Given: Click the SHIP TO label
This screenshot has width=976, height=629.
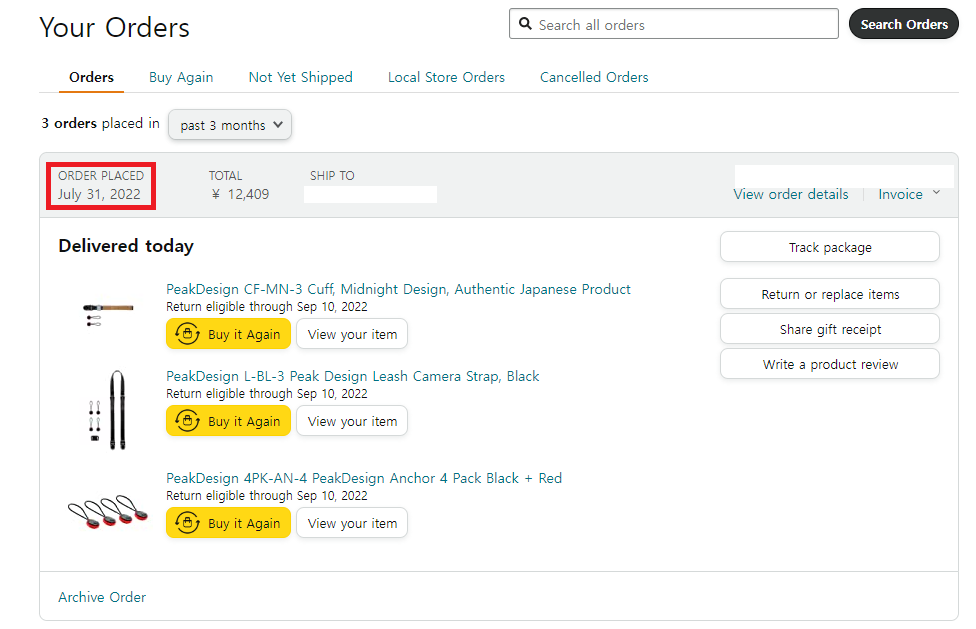Looking at the screenshot, I should [332, 175].
